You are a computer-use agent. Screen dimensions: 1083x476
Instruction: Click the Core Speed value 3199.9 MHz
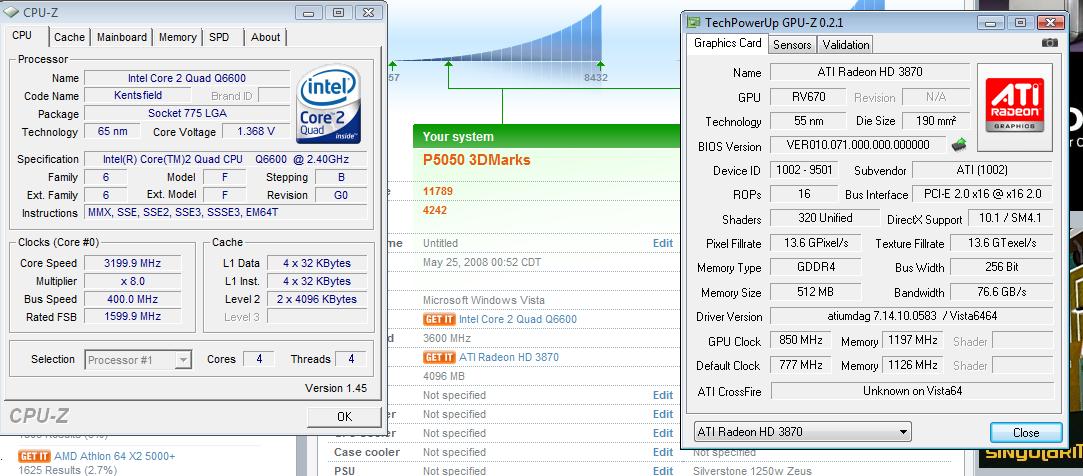[x=132, y=263]
